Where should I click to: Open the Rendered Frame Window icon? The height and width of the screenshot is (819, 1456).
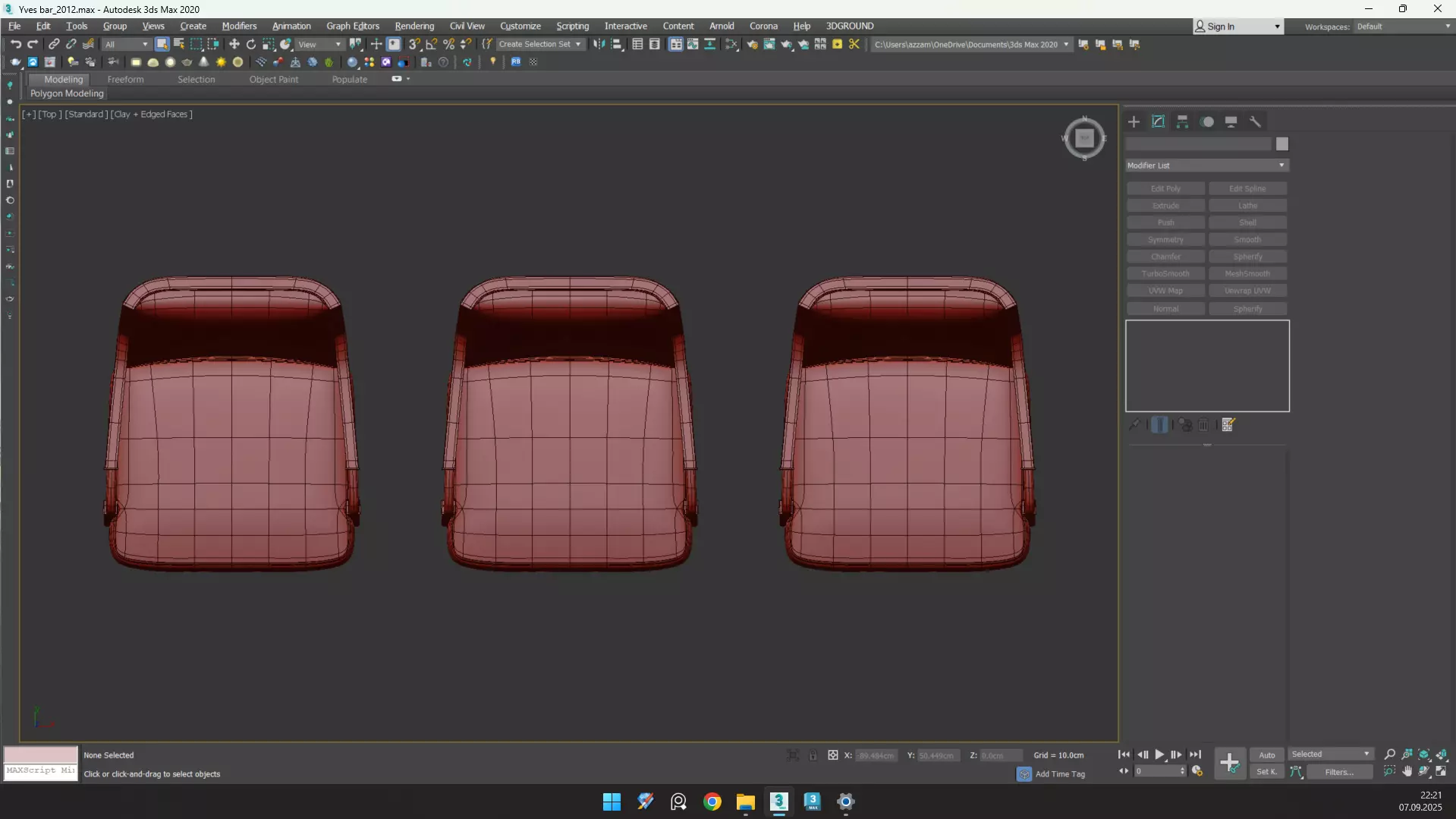(769, 44)
